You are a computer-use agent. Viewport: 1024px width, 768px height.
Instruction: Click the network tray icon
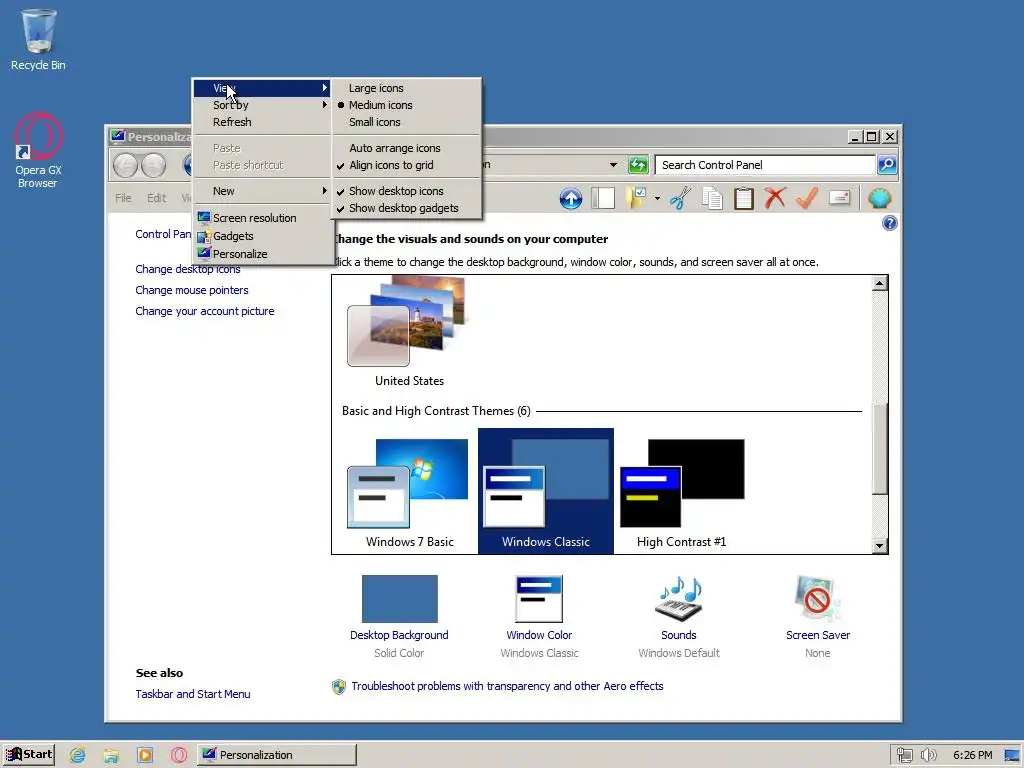904,755
